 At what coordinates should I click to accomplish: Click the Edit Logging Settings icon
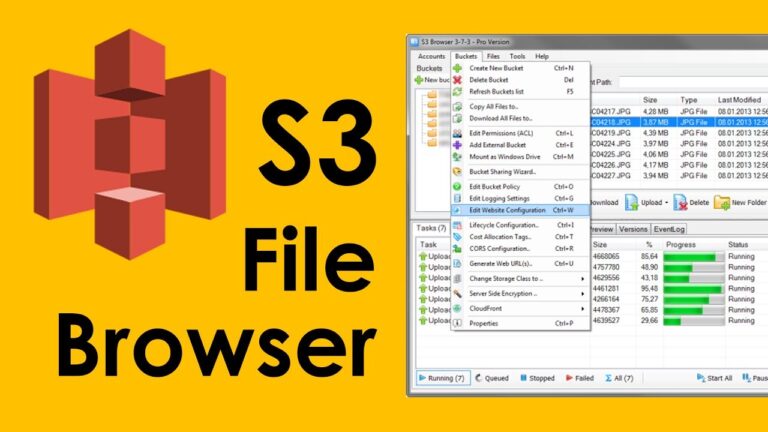(457, 198)
